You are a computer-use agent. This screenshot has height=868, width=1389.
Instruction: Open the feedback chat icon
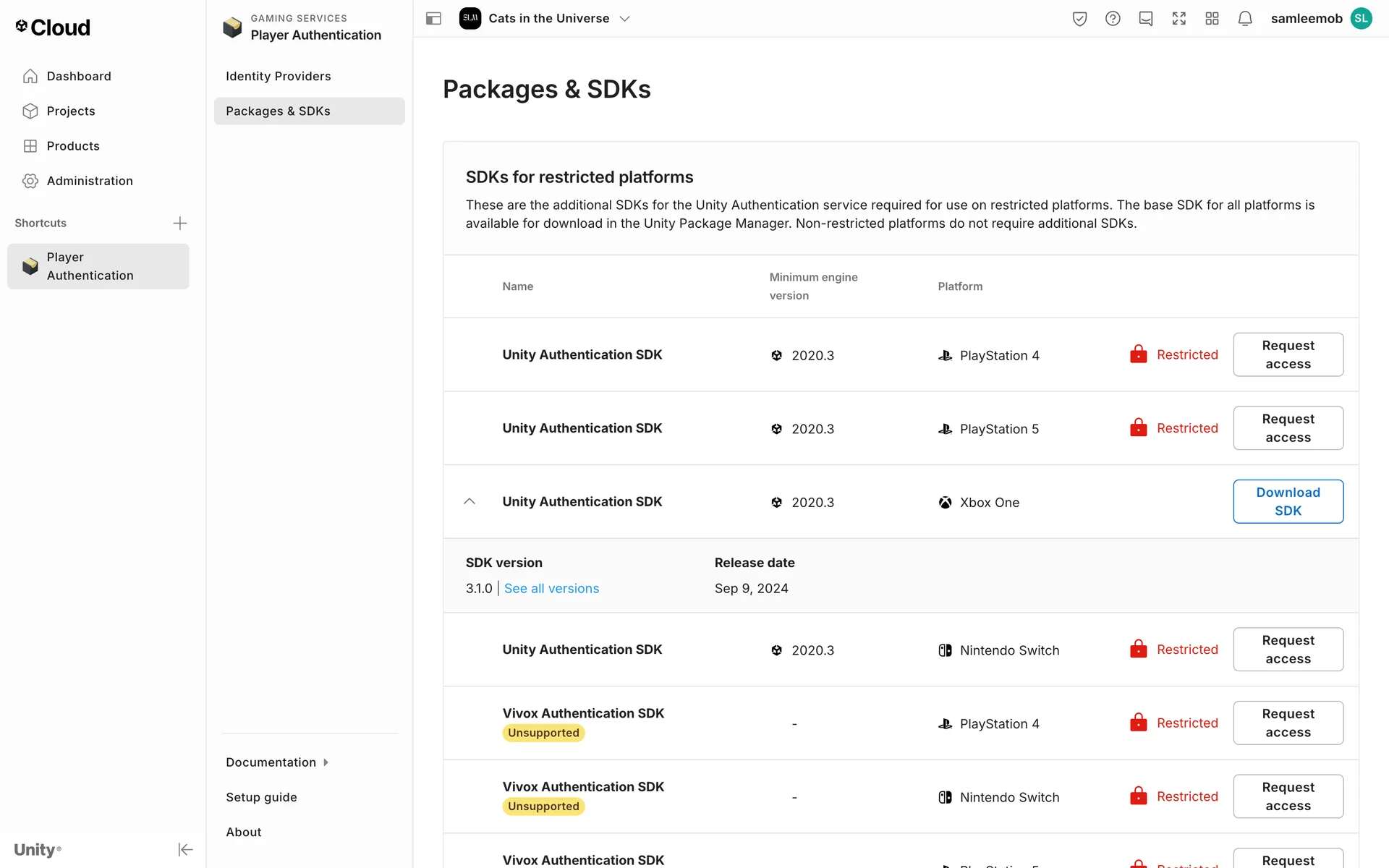pos(1146,19)
